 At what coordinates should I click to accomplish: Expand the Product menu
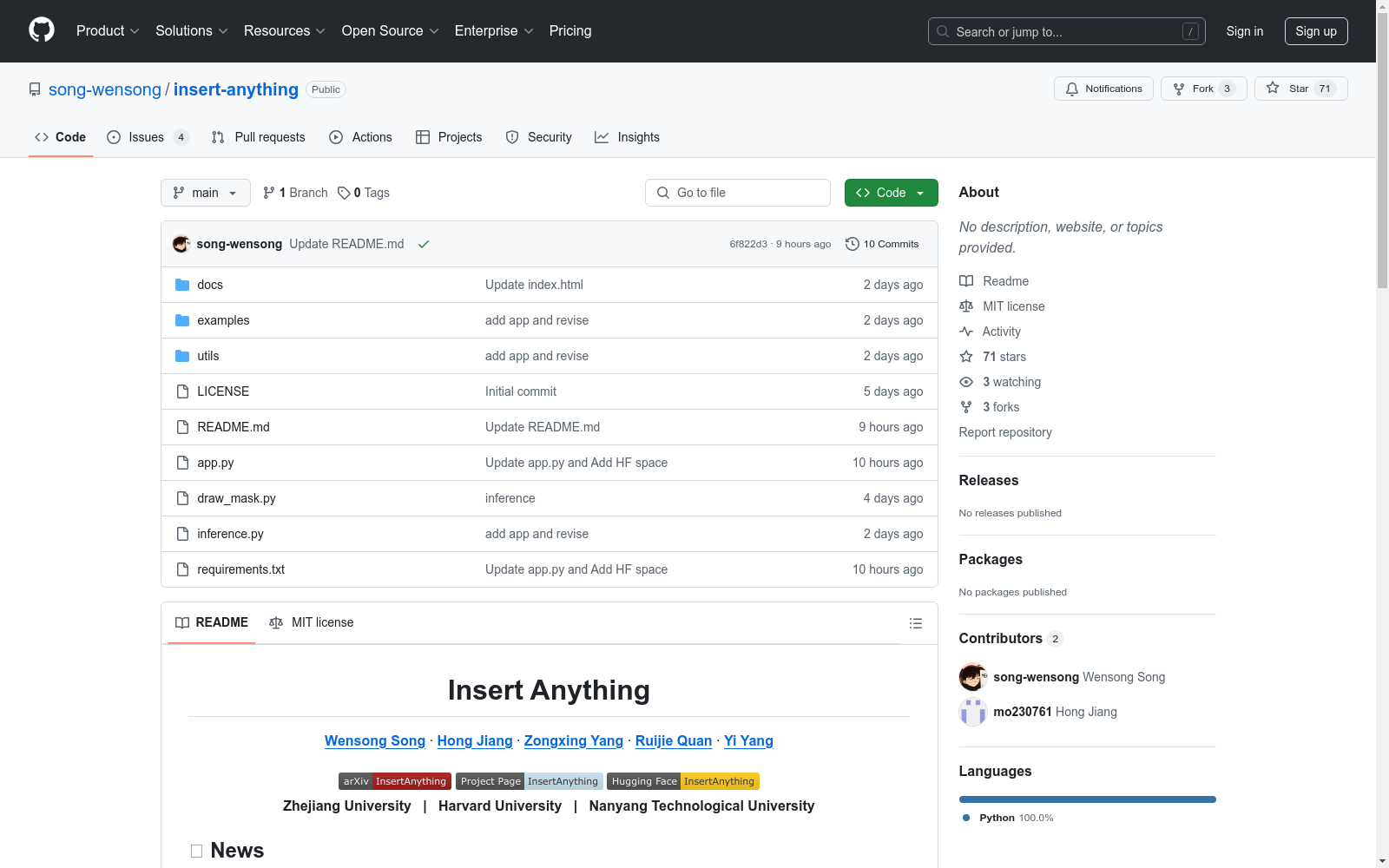(108, 30)
